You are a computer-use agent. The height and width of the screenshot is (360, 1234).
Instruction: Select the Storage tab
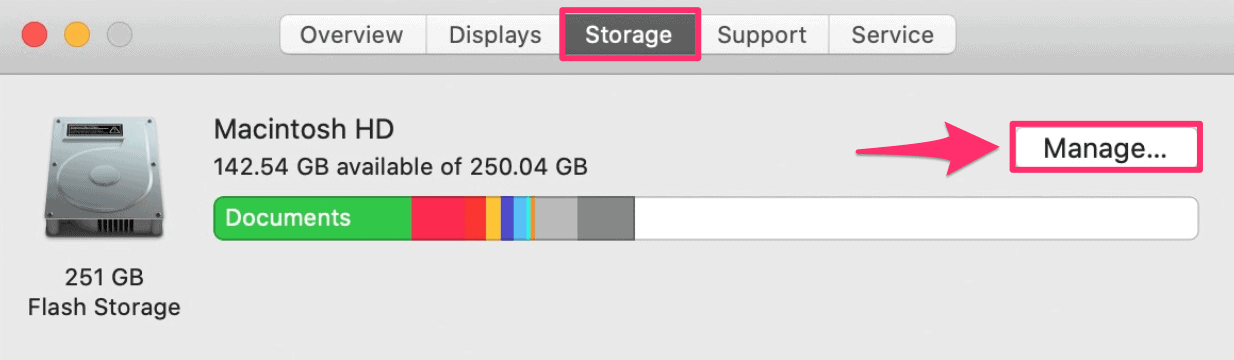coord(629,35)
